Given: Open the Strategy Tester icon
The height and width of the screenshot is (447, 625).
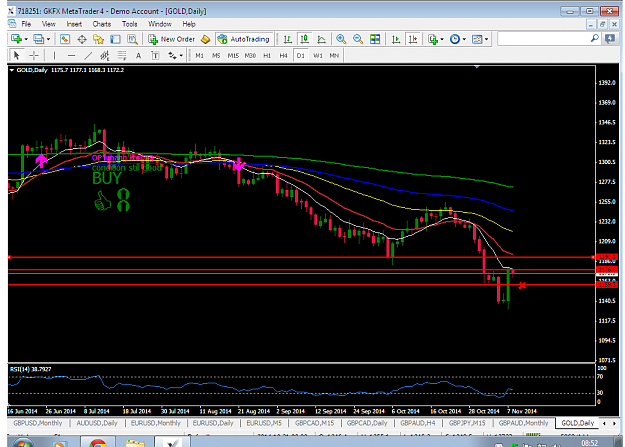Looking at the screenshot, I should tap(132, 39).
